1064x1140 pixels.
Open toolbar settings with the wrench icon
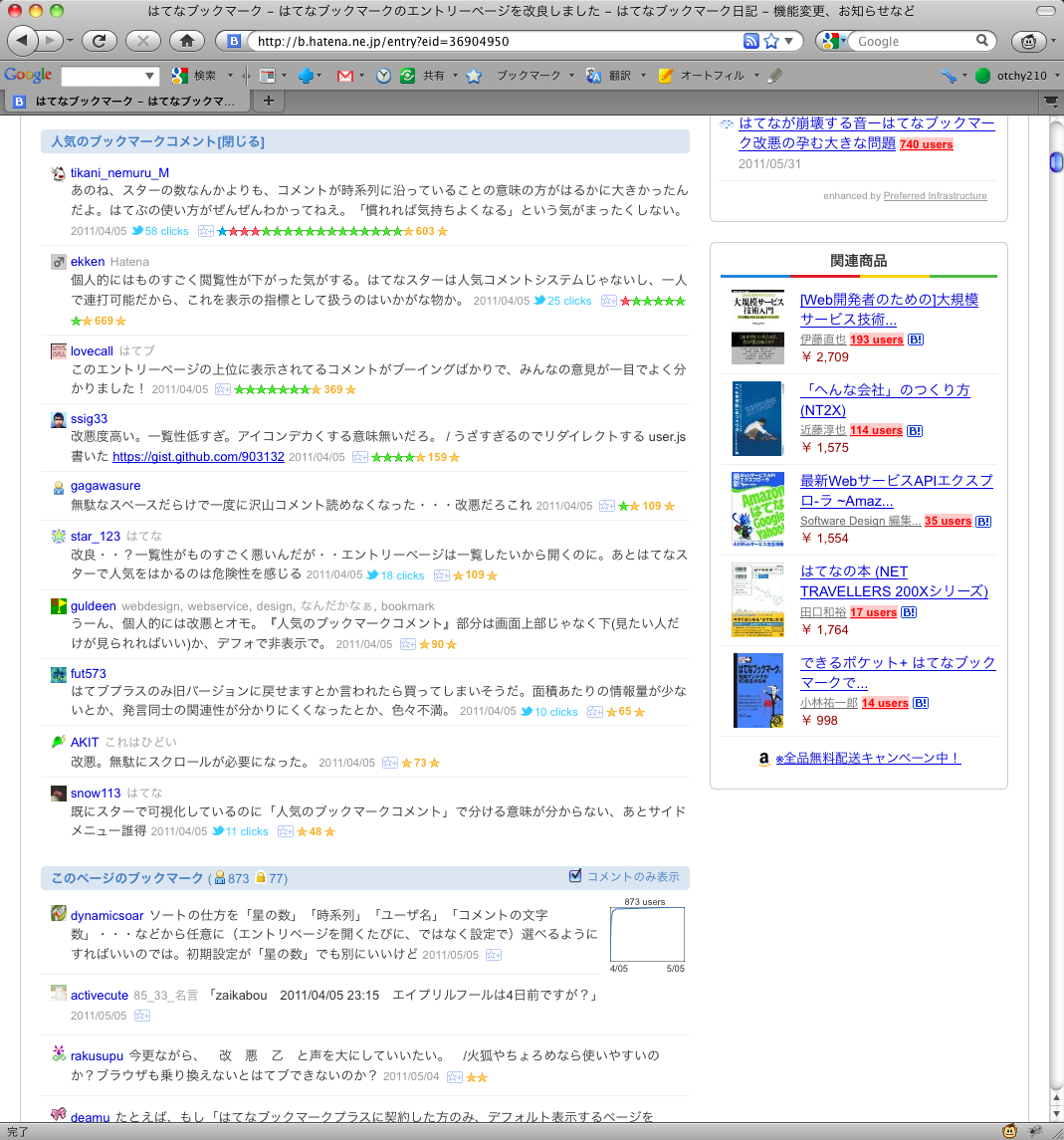pos(949,75)
